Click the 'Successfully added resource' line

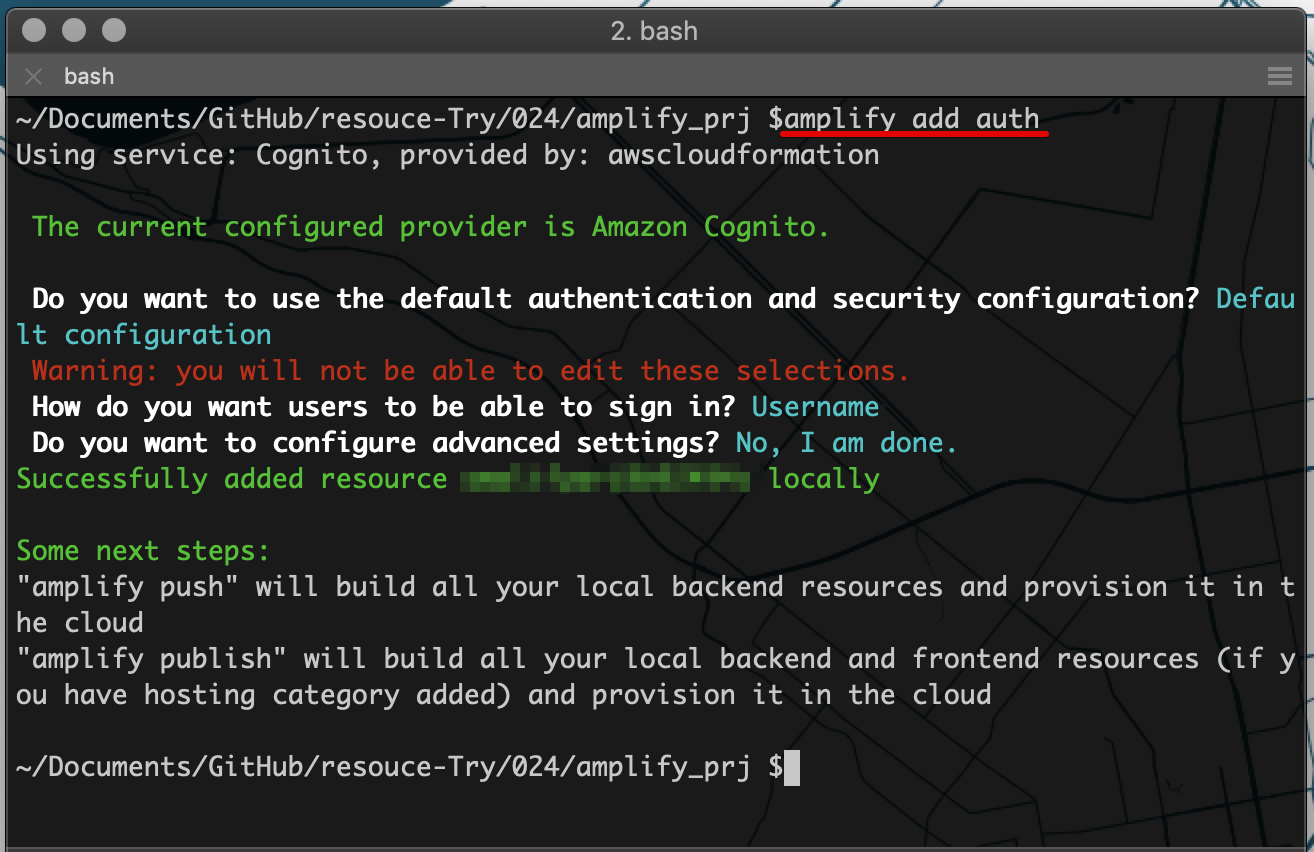pos(448,479)
